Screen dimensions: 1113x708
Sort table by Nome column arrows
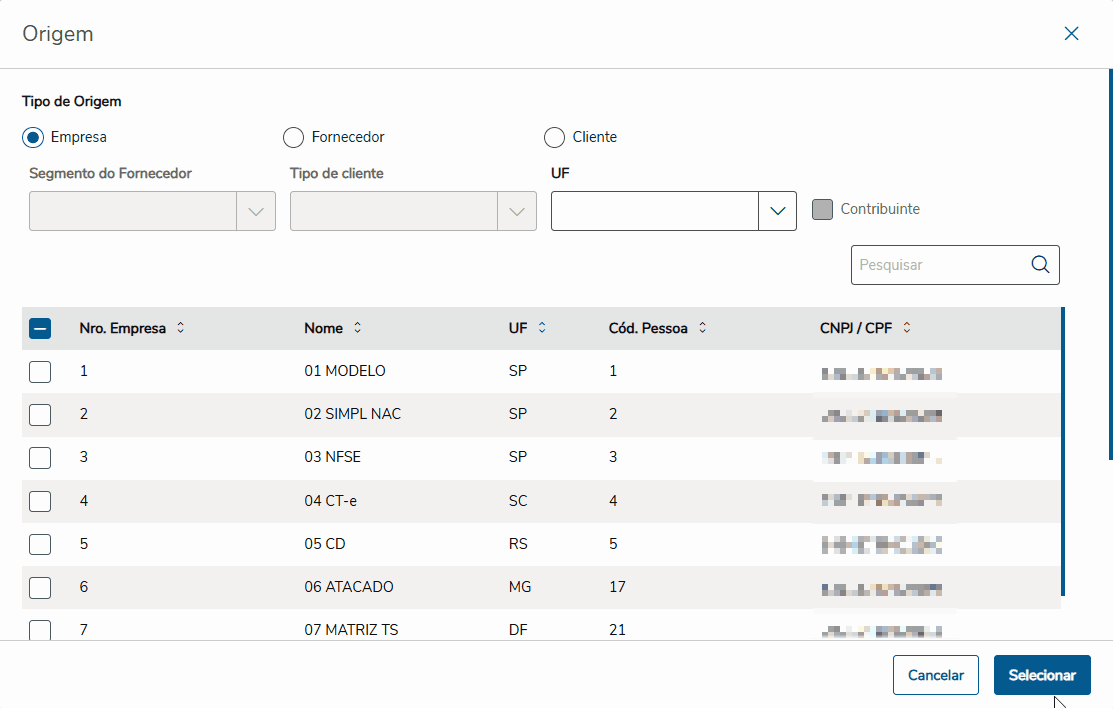tap(358, 328)
